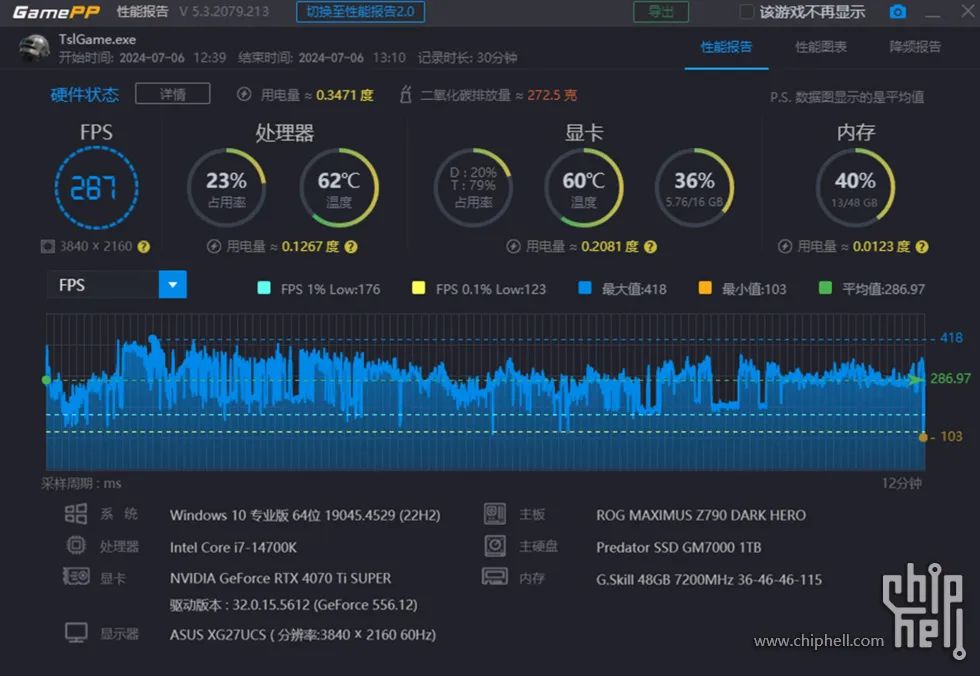Click the GamePP logo
Viewport: 980px width, 676px height.
pos(56,12)
